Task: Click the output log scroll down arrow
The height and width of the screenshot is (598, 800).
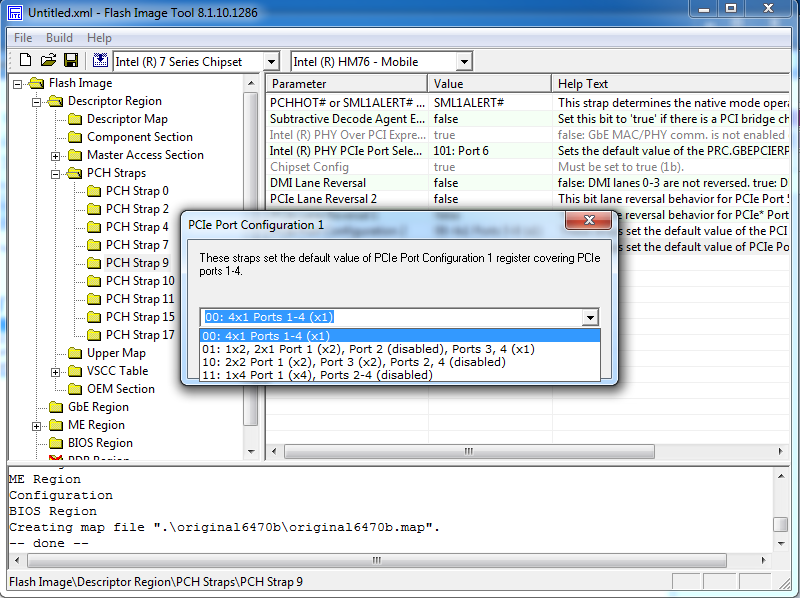Action: pos(781,543)
